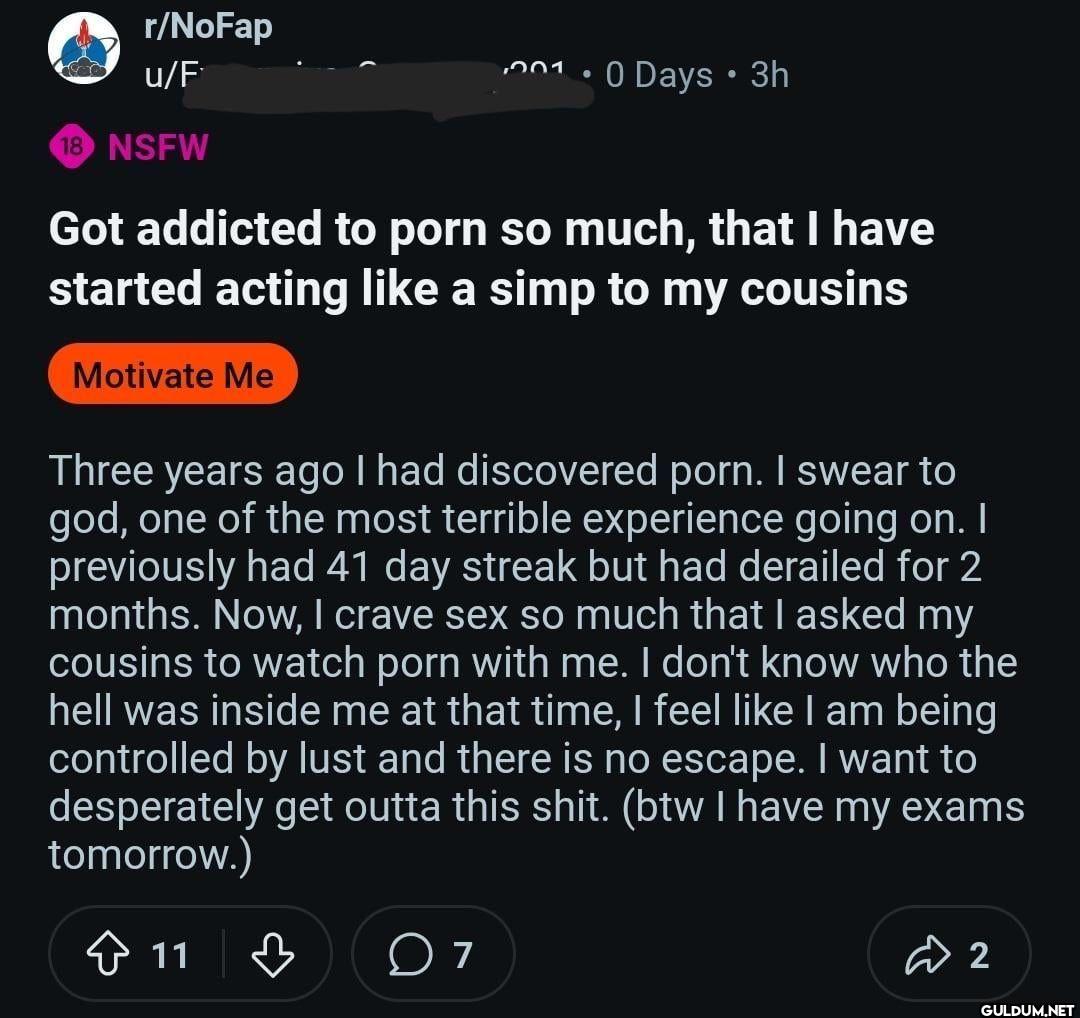
Task: Click the share arrow icon
Action: pos(925,956)
